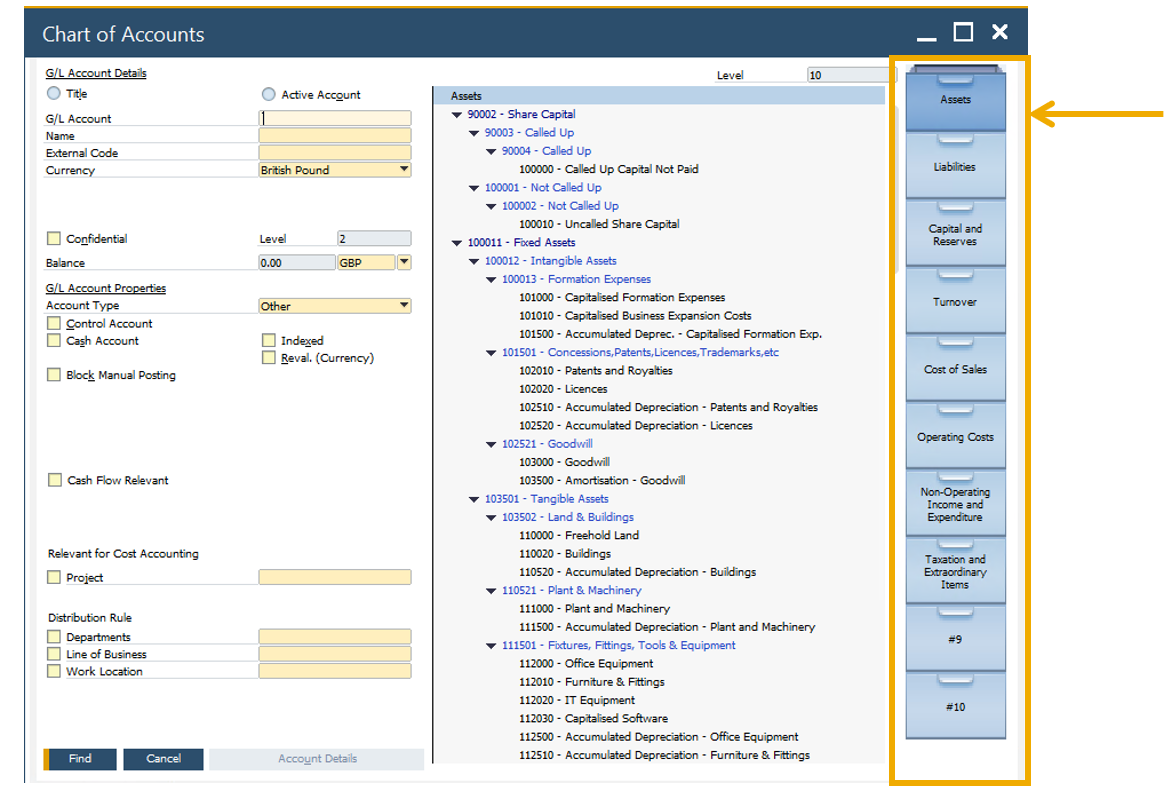Screen dimensions: 1171x805
Task: Open the Account Type dropdown
Action: (404, 305)
